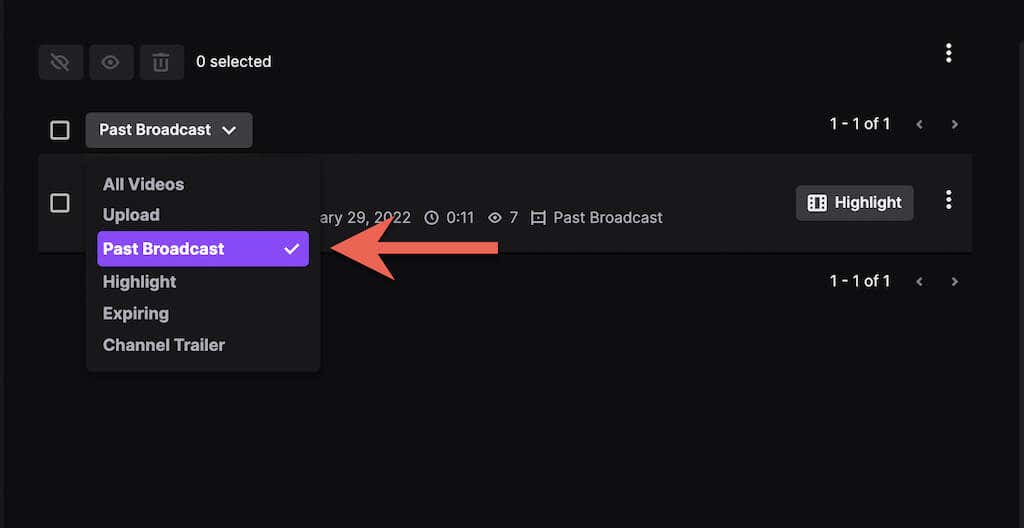Select Highlight in the filter list
Viewport: 1024px width, 528px height.
tap(139, 282)
